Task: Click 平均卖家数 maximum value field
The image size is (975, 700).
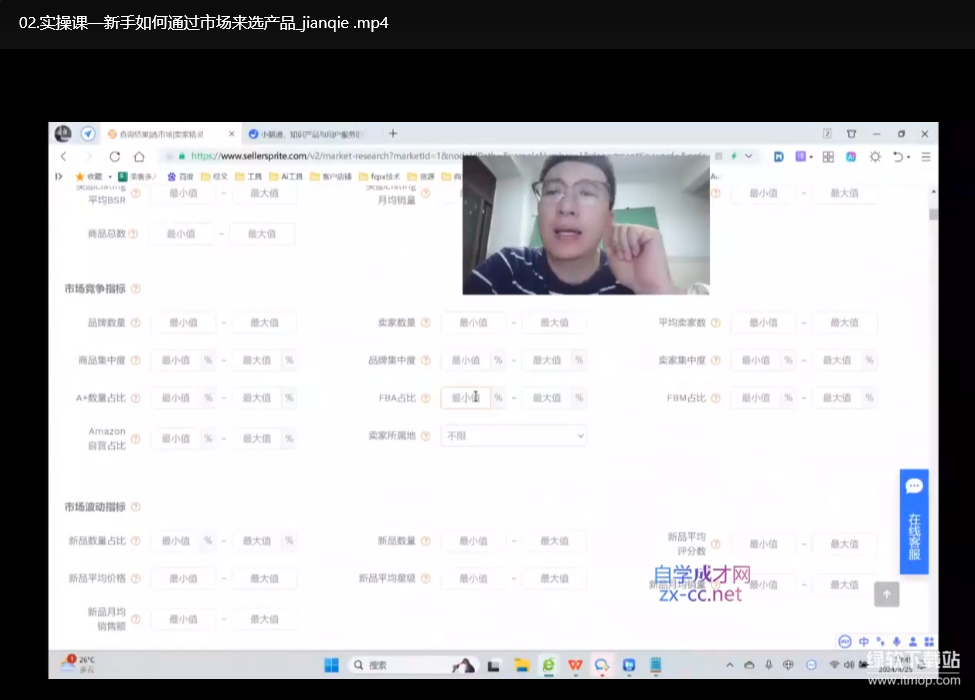Action: coord(844,323)
